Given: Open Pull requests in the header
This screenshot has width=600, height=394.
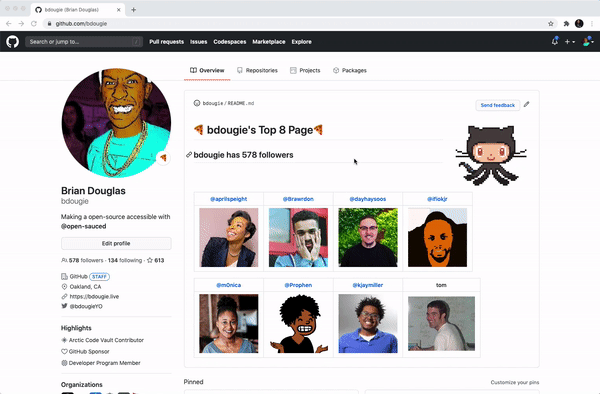Looking at the screenshot, I should tap(166, 42).
